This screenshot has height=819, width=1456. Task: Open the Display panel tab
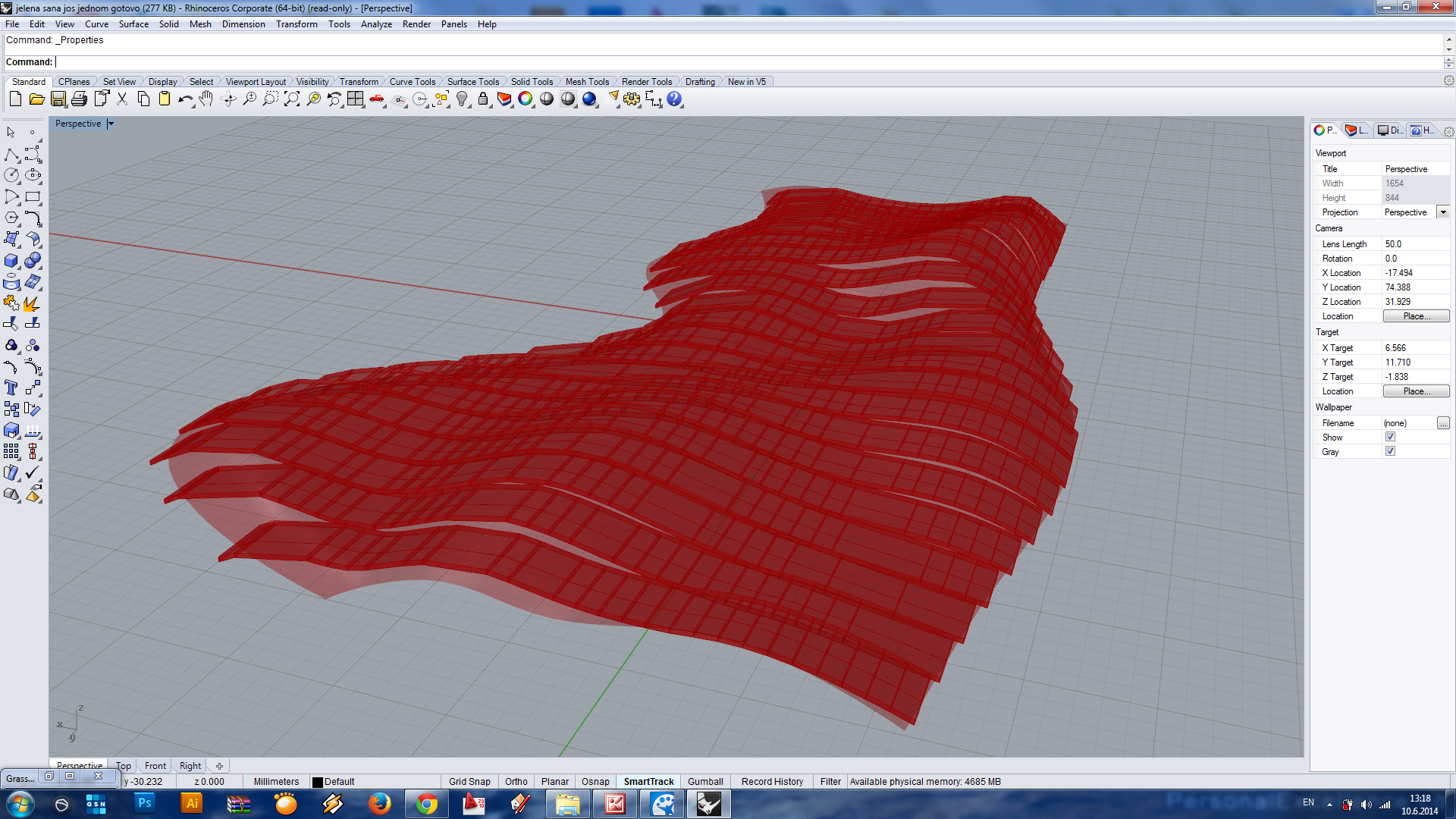pyautogui.click(x=1390, y=130)
